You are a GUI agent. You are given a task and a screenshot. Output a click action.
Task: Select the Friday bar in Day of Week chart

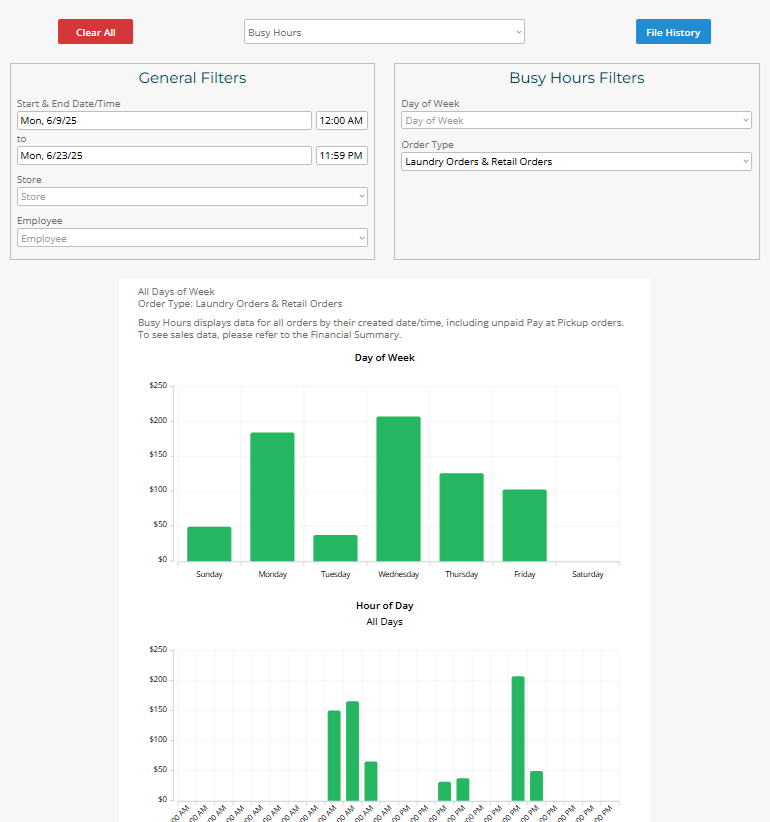point(525,525)
